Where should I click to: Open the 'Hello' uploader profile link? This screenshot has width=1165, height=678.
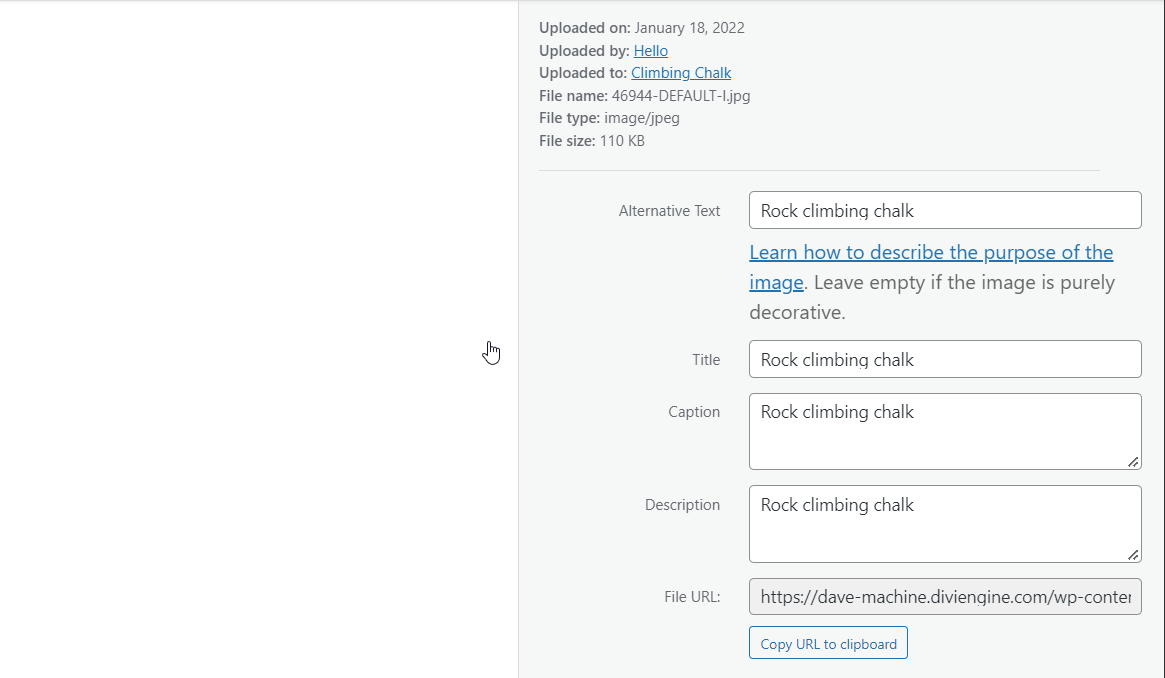click(650, 51)
